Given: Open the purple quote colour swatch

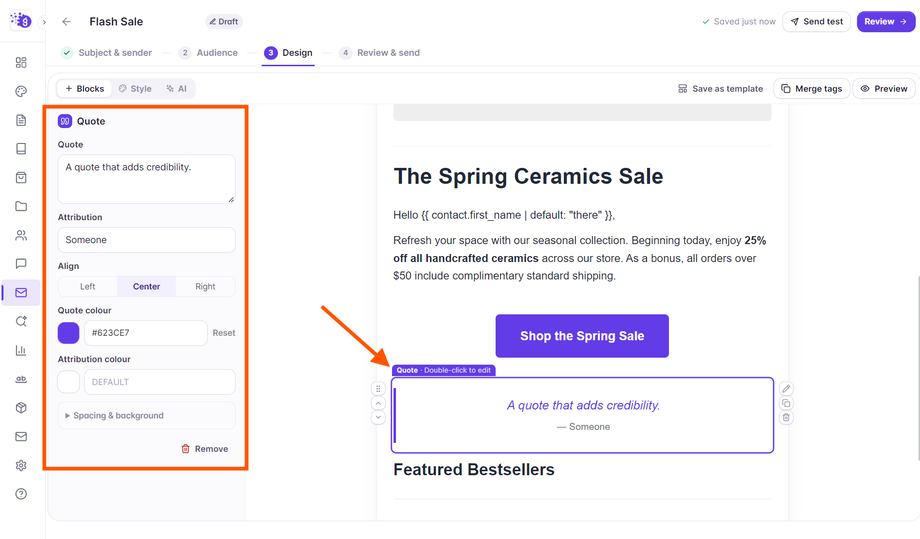Looking at the screenshot, I should point(69,333).
